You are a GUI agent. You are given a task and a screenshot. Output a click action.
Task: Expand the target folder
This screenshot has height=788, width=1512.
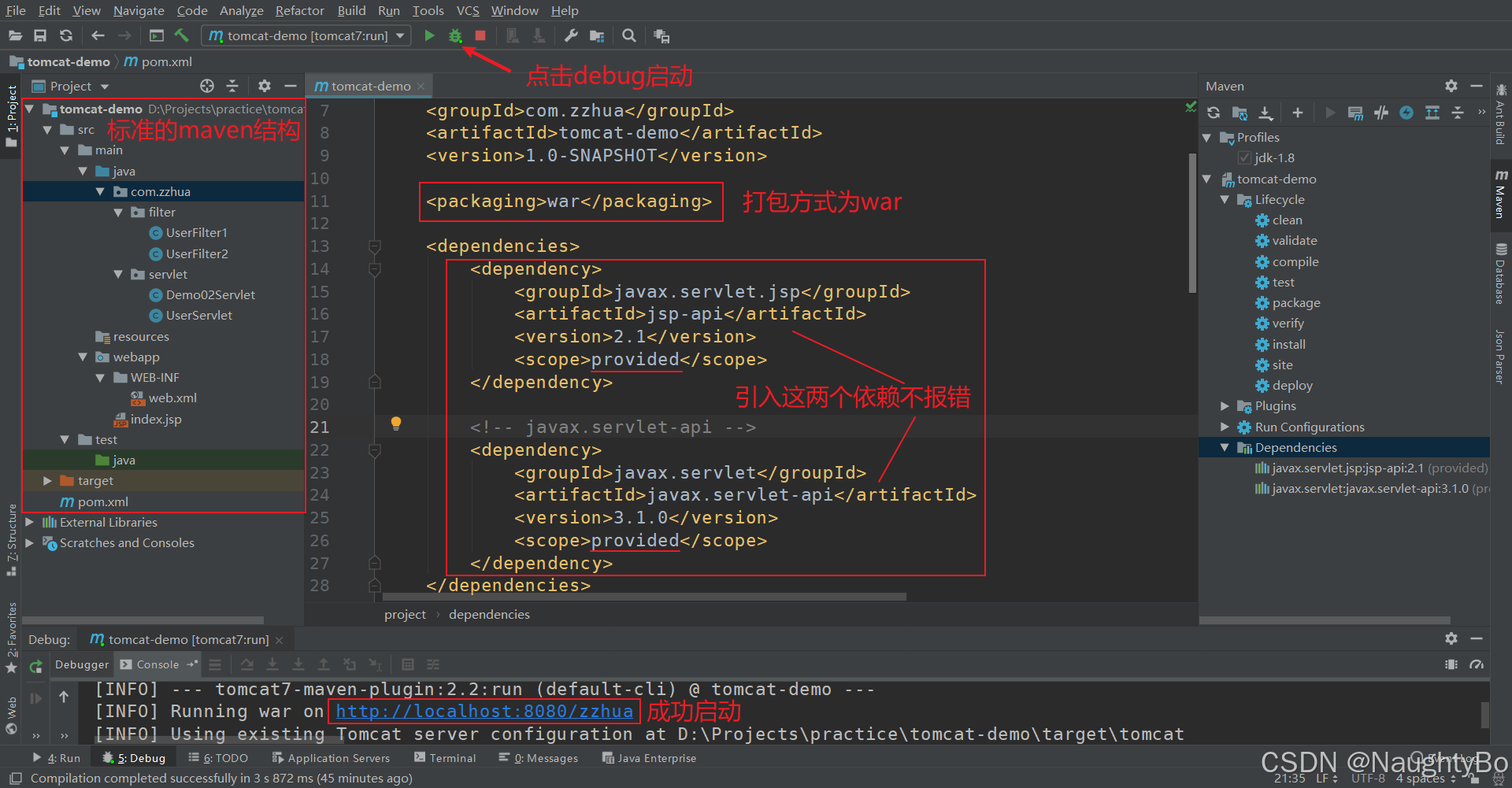[47, 480]
